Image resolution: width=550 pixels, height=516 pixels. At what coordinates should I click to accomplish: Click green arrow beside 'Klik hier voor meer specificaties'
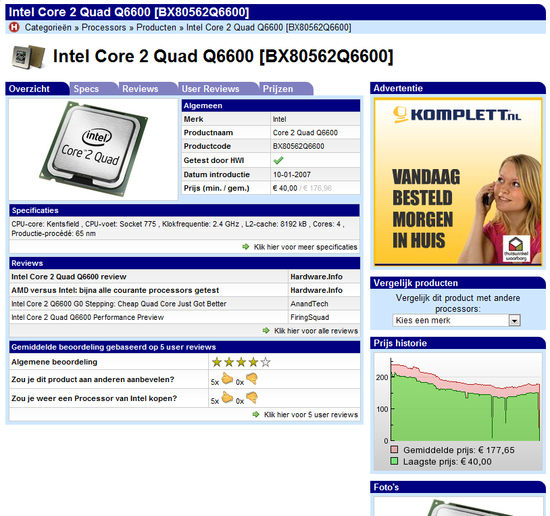pos(246,247)
